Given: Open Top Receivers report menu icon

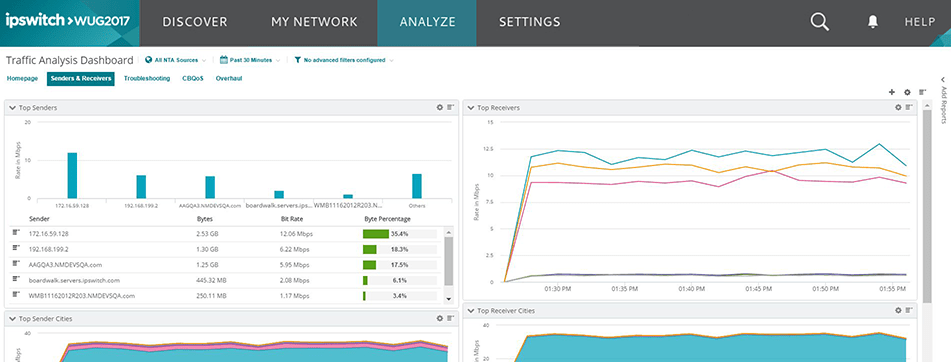Looking at the screenshot, I should coord(909,107).
